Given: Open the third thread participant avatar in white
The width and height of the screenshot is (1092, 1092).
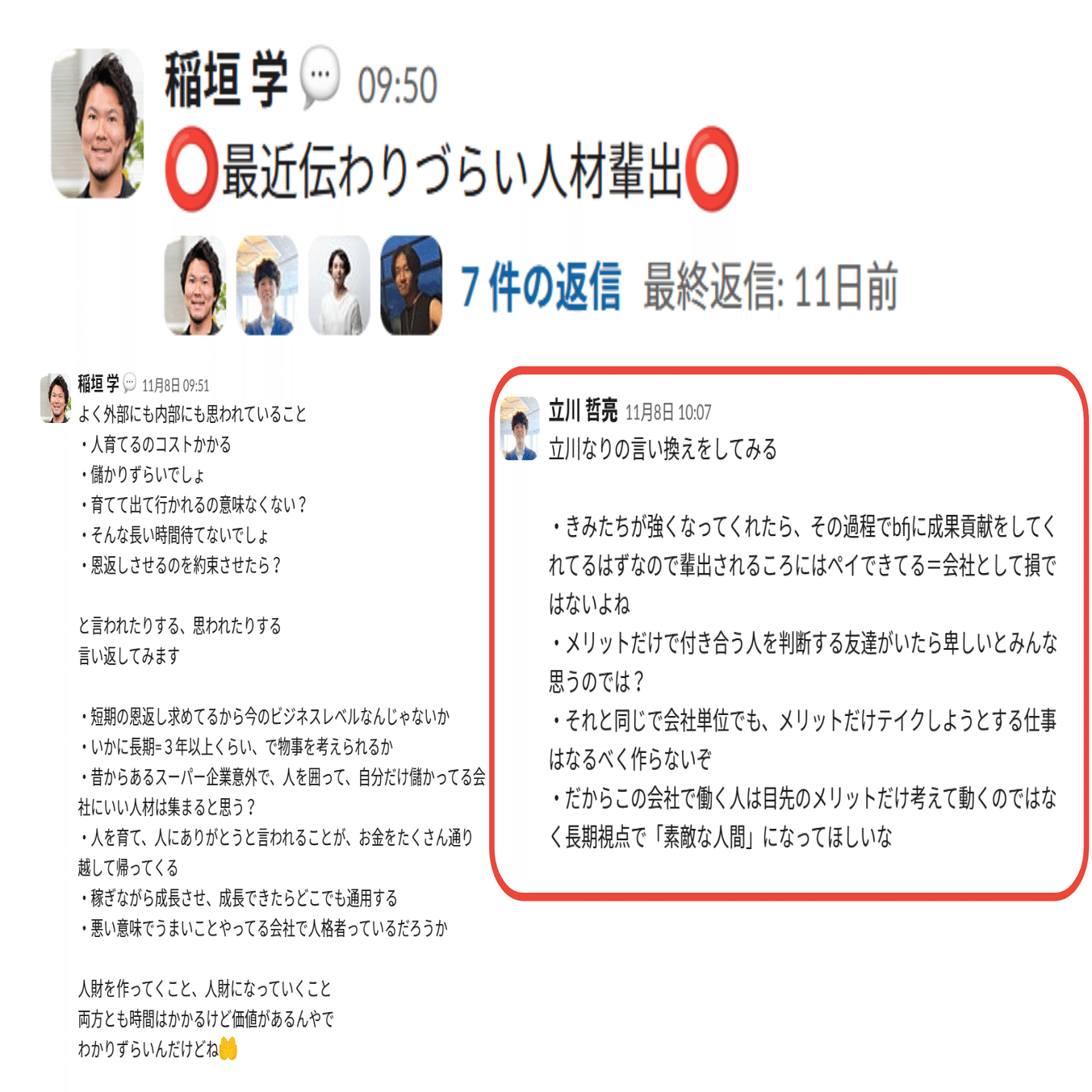Looking at the screenshot, I should 339,285.
